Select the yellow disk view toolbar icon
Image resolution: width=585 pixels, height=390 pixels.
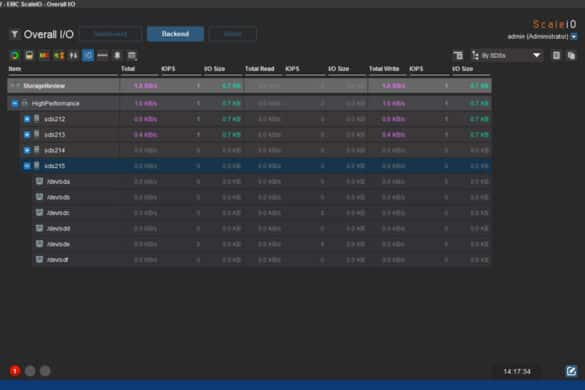[x=29, y=56]
